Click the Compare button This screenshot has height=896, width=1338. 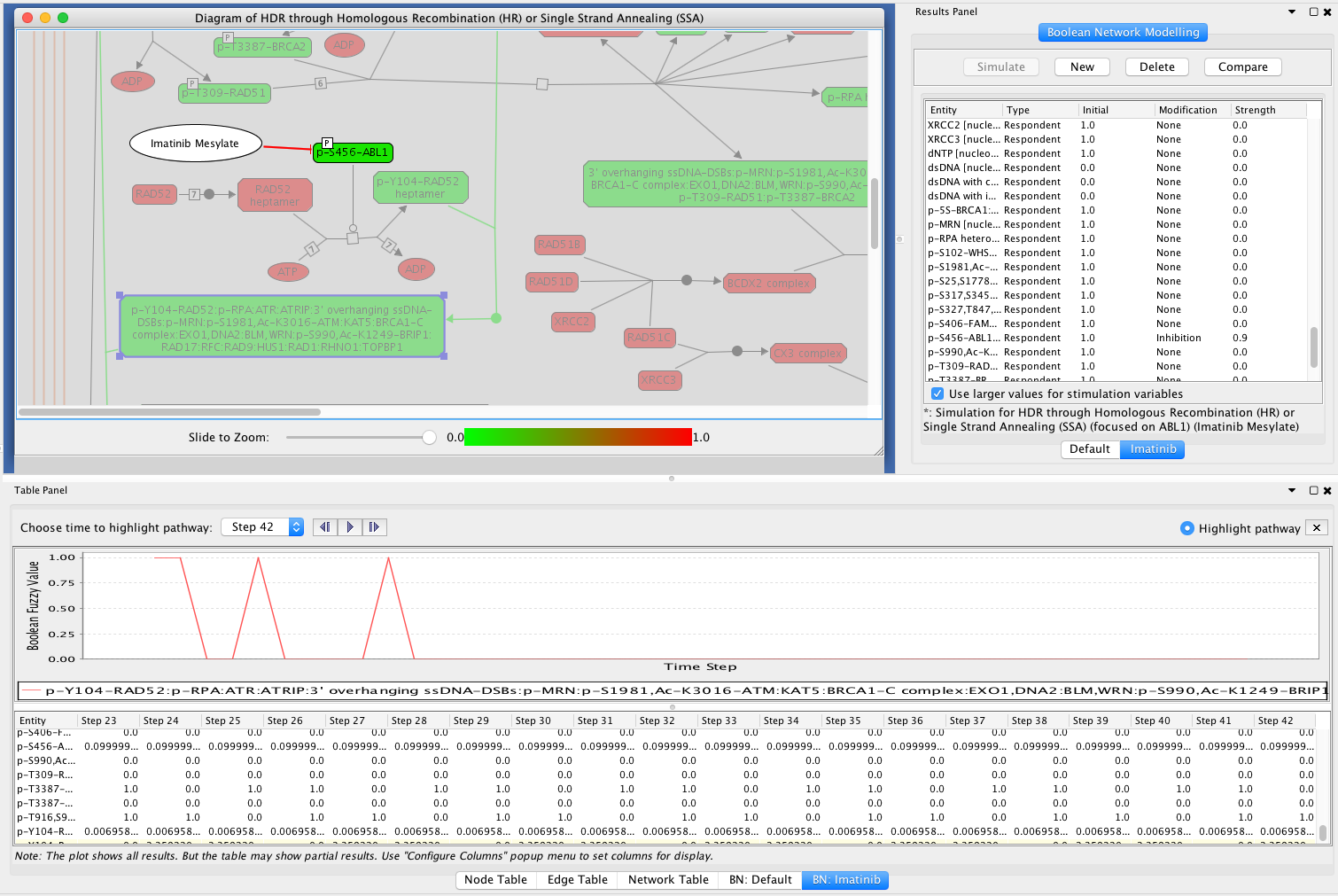click(1242, 67)
